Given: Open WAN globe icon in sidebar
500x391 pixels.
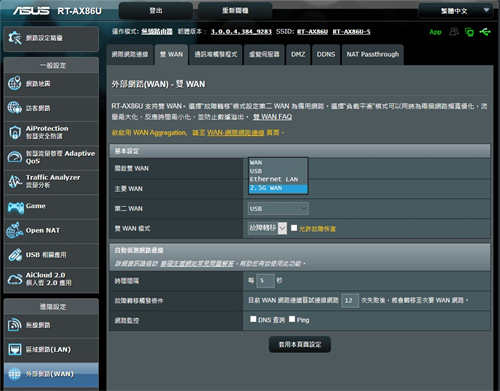Looking at the screenshot, I should point(15,374).
